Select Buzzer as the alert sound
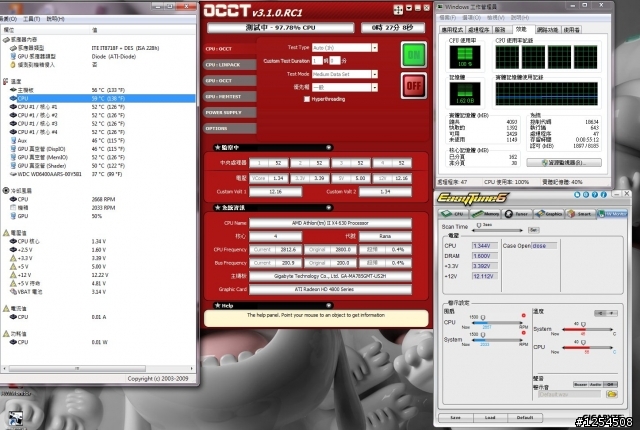The width and height of the screenshot is (640, 430). click(x=580, y=384)
